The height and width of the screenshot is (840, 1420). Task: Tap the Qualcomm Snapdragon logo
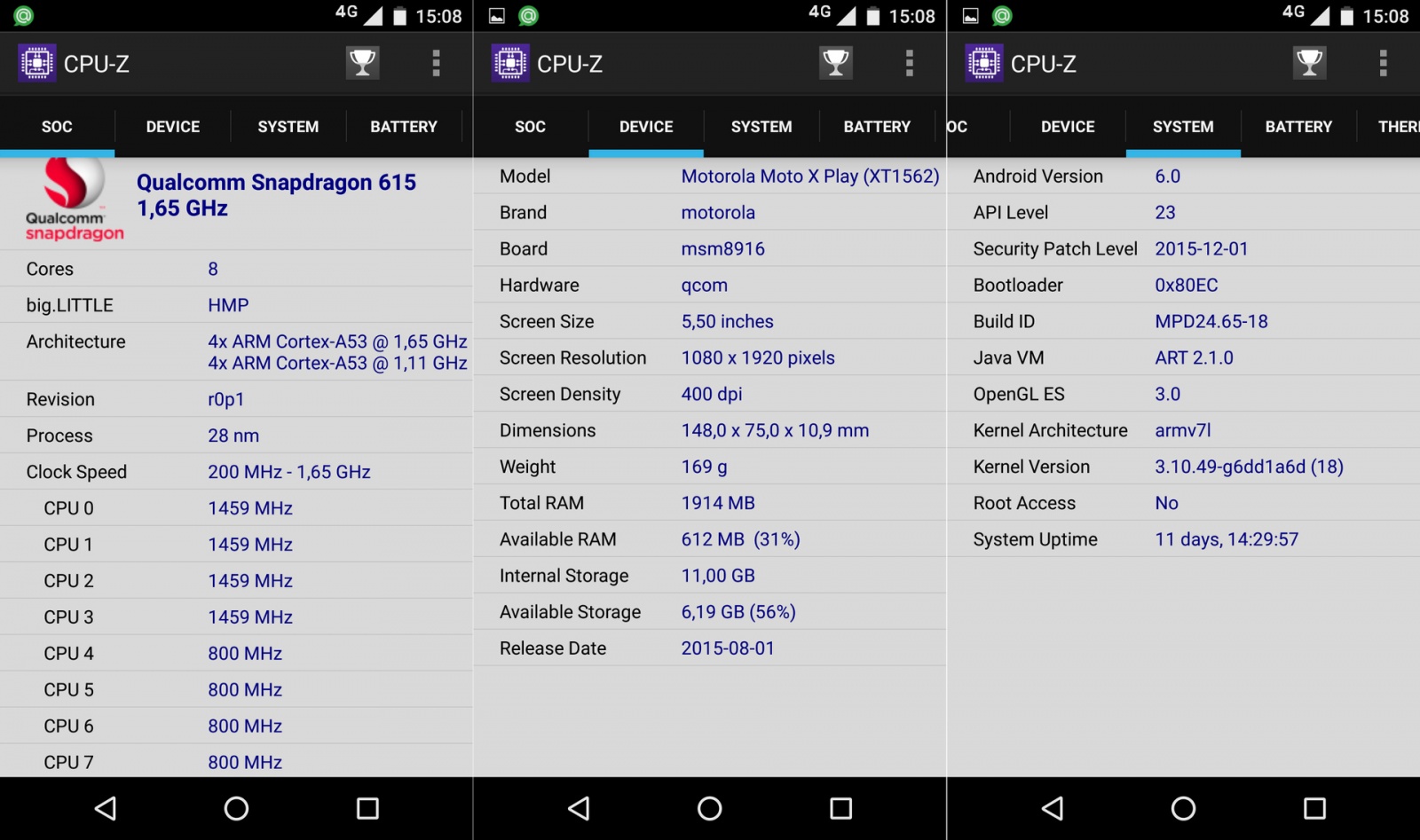(75, 200)
